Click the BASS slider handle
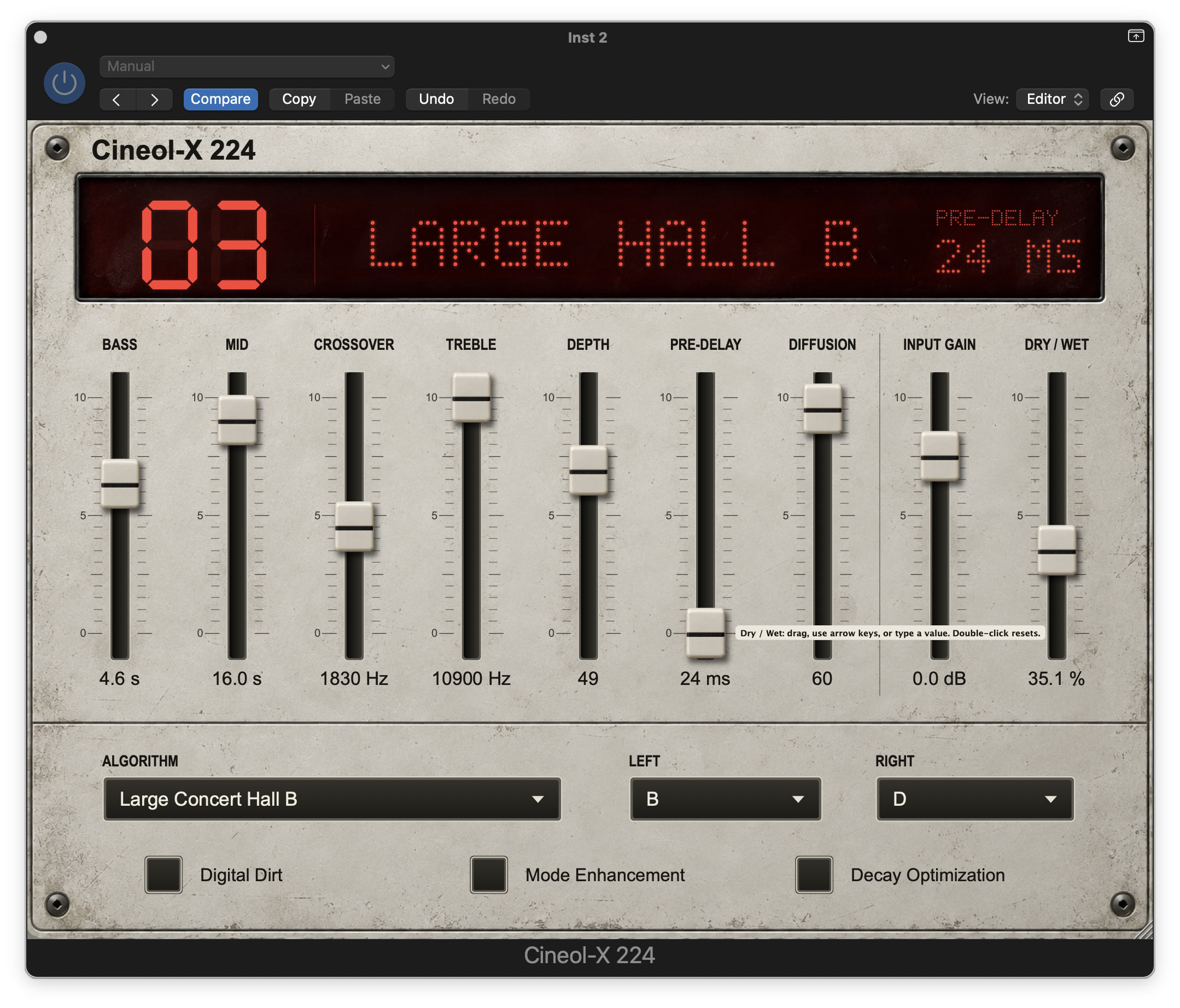1180x1008 pixels. [x=120, y=484]
